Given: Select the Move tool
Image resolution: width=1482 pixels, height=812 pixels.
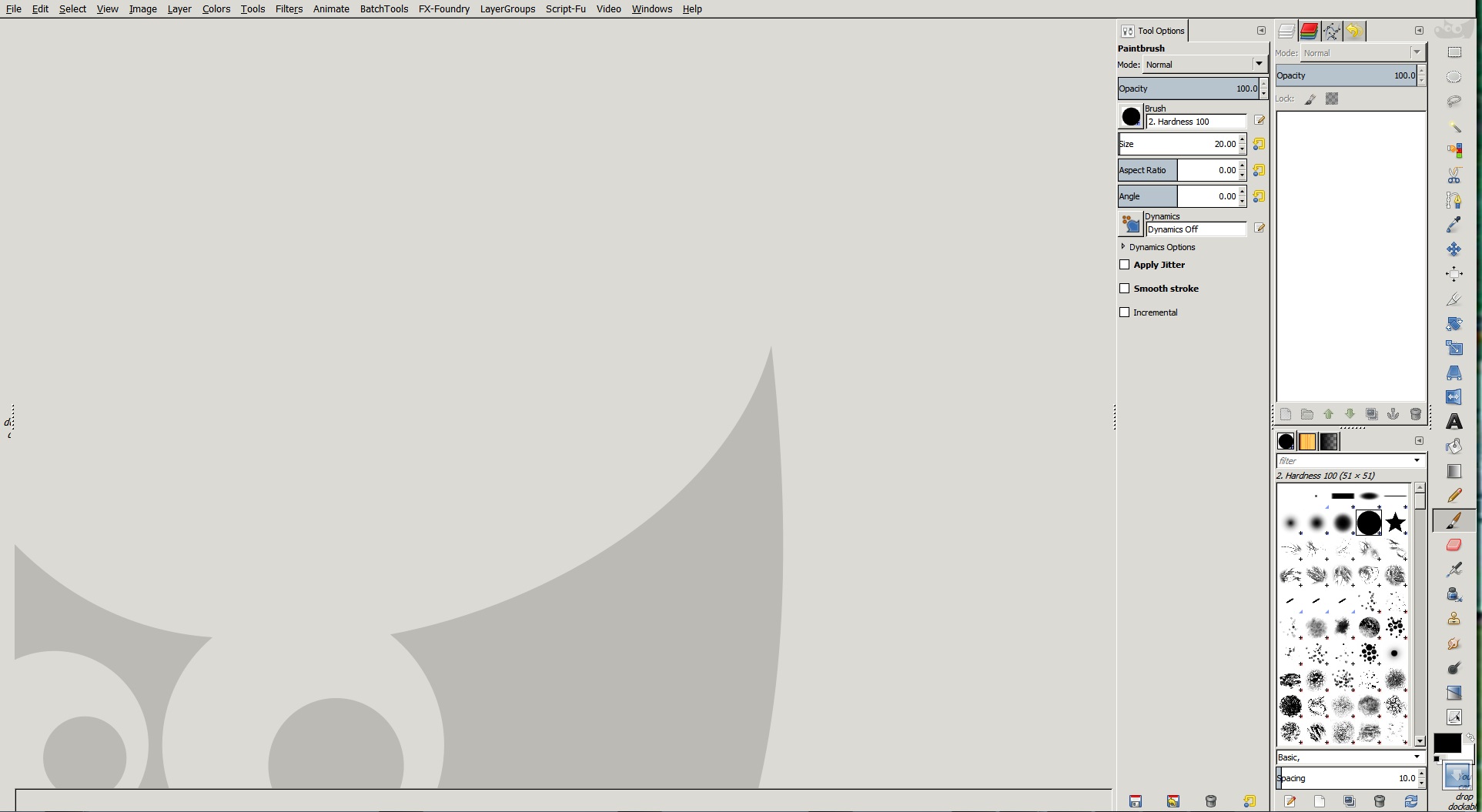Looking at the screenshot, I should (x=1454, y=249).
